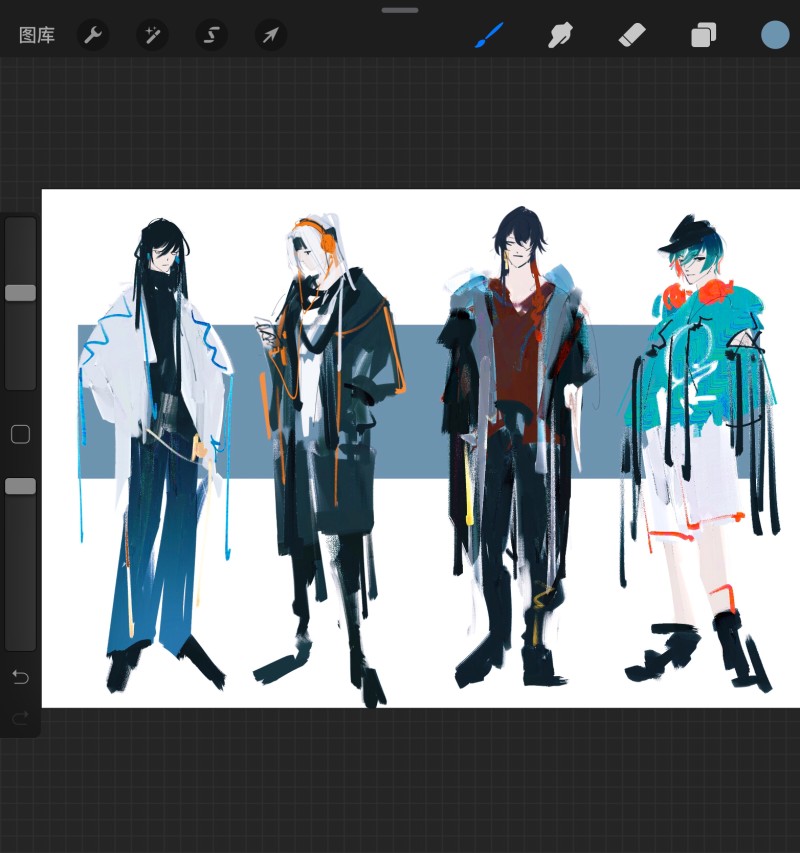This screenshot has height=853, width=800.
Task: Open the Layers panel
Action: pos(703,35)
